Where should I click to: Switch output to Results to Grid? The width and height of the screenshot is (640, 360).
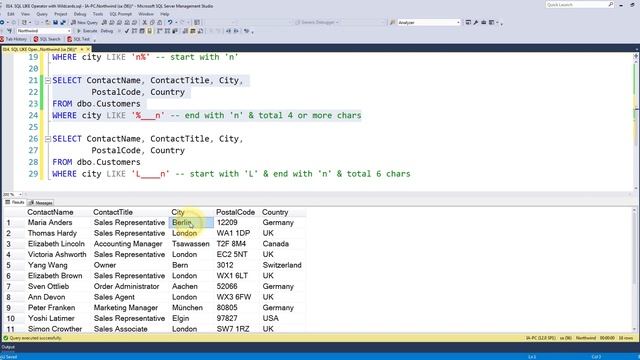pyautogui.click(x=193, y=31)
